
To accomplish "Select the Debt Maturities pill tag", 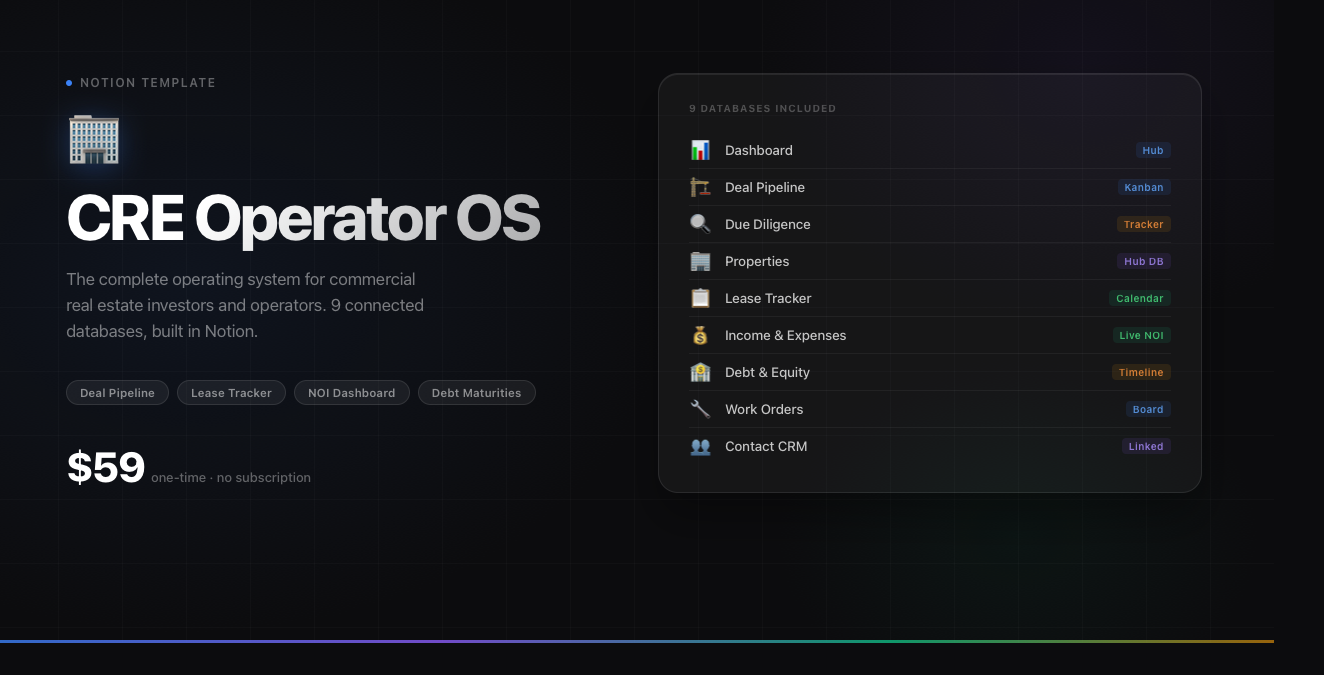I will coord(477,393).
